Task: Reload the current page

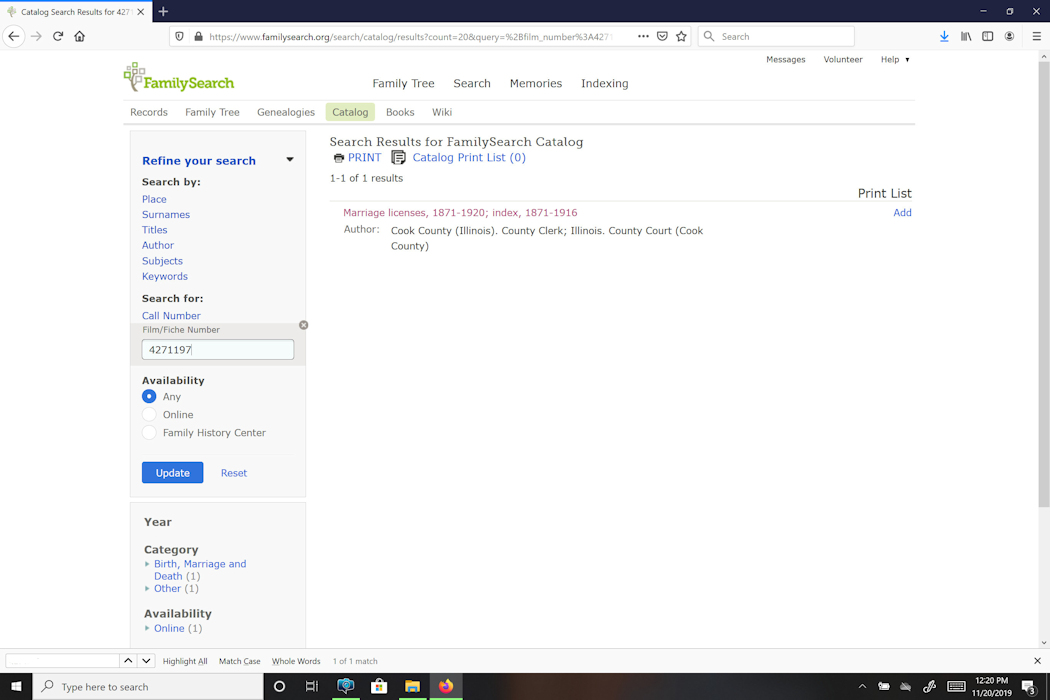Action: (58, 36)
